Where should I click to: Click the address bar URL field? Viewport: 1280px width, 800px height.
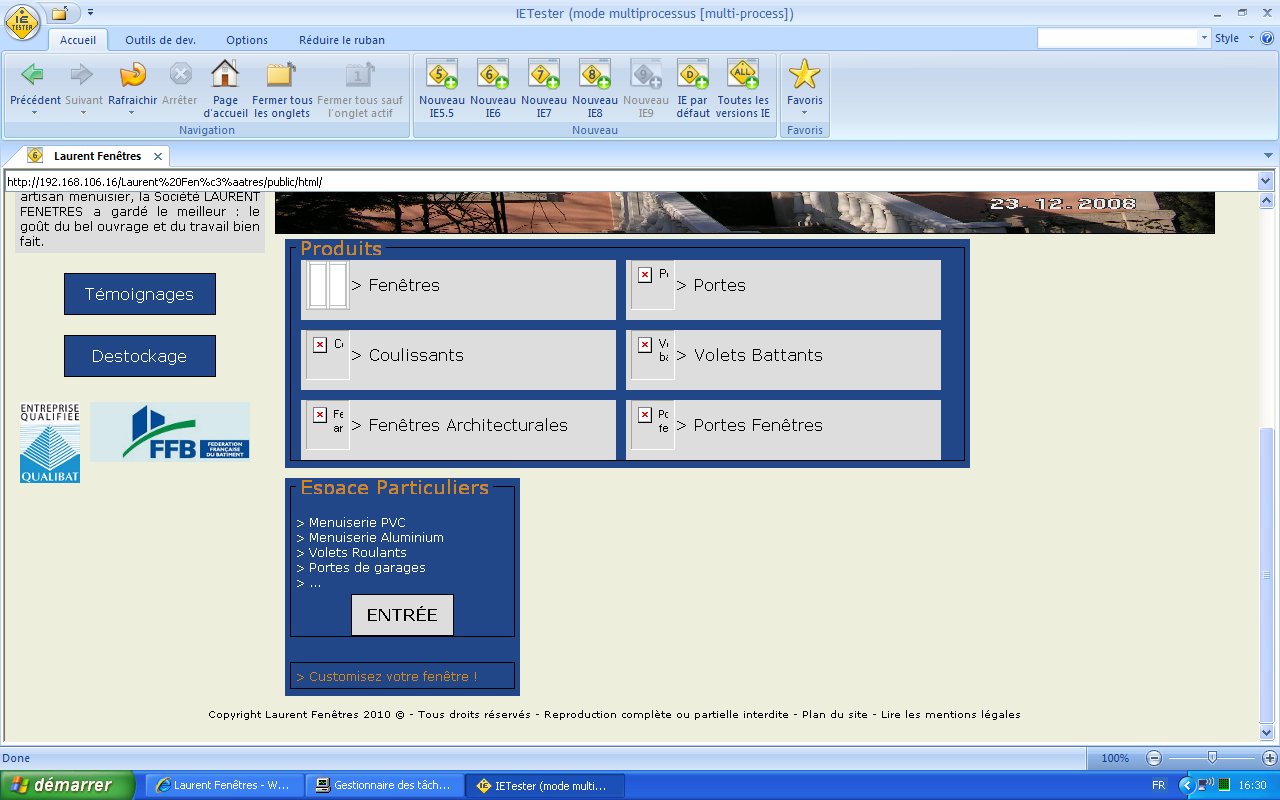coord(630,181)
